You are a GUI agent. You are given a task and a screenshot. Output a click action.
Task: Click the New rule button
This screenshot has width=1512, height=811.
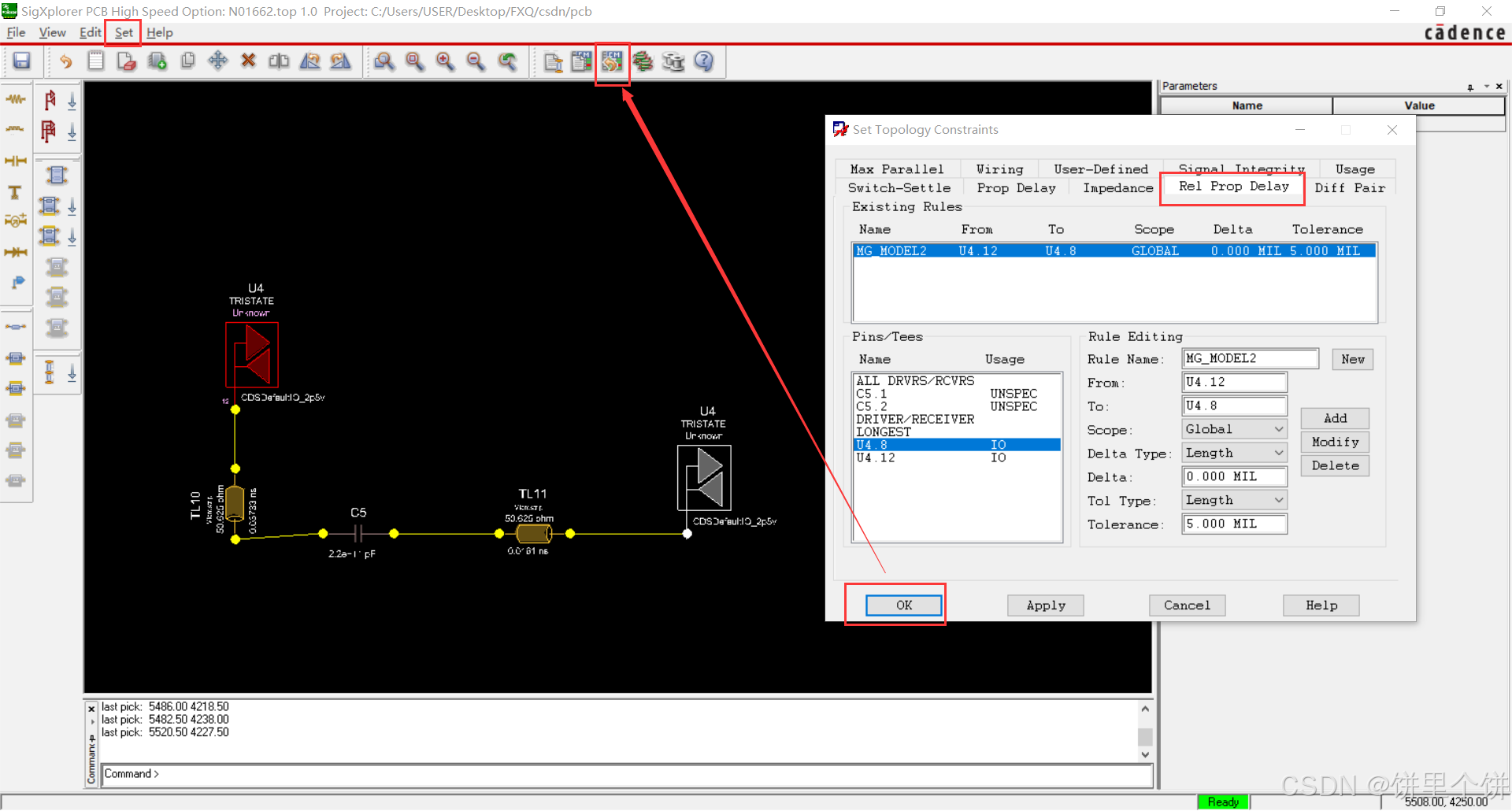(x=1353, y=359)
